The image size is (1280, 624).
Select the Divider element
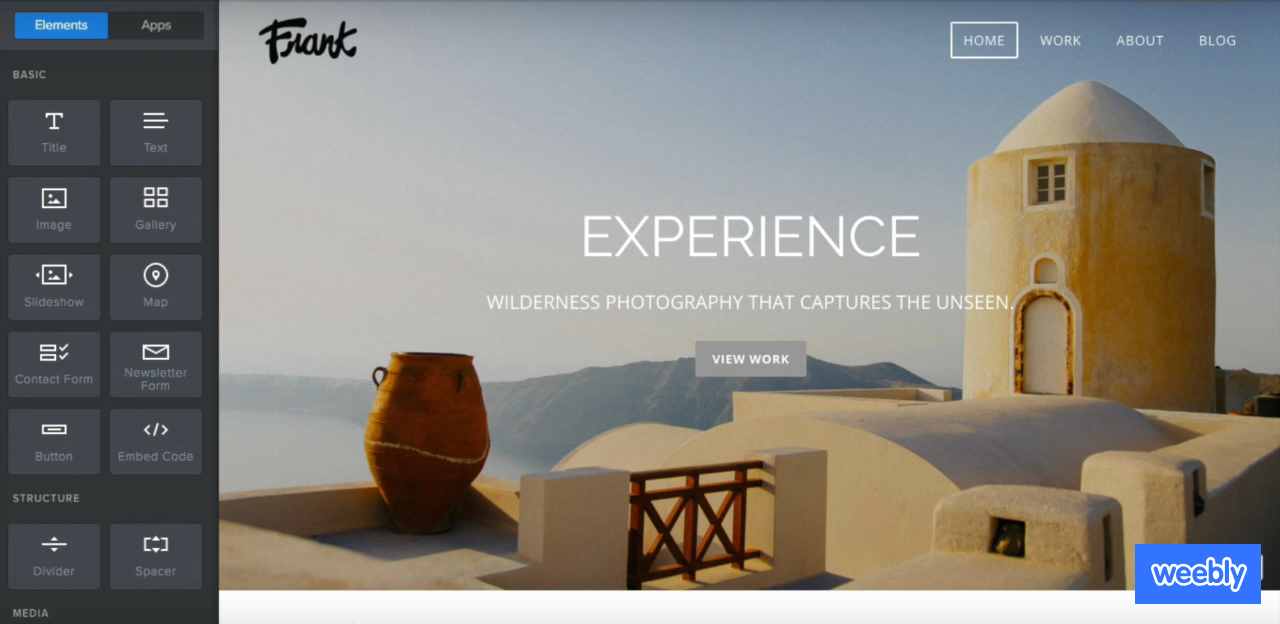point(54,556)
